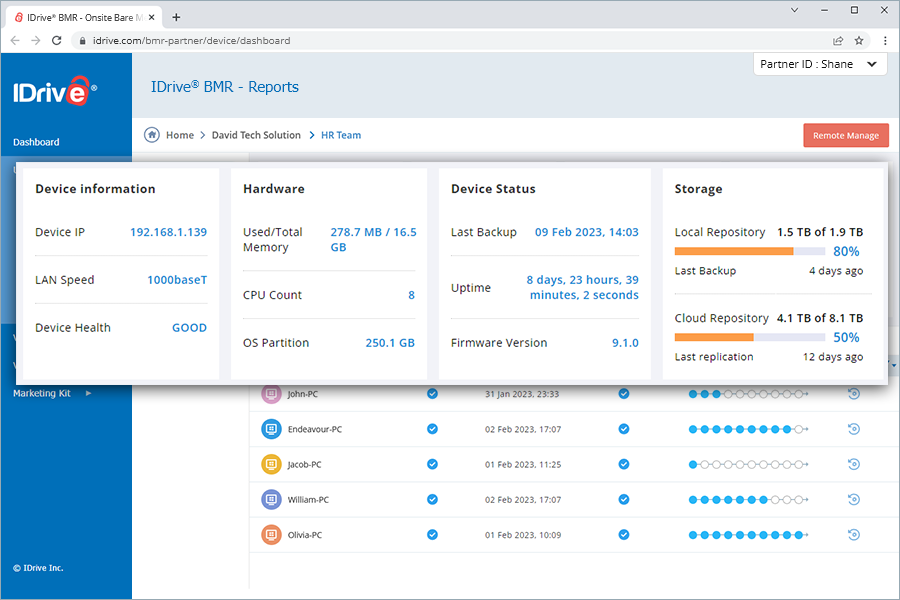Click site lock icon in address bar

coord(83,41)
